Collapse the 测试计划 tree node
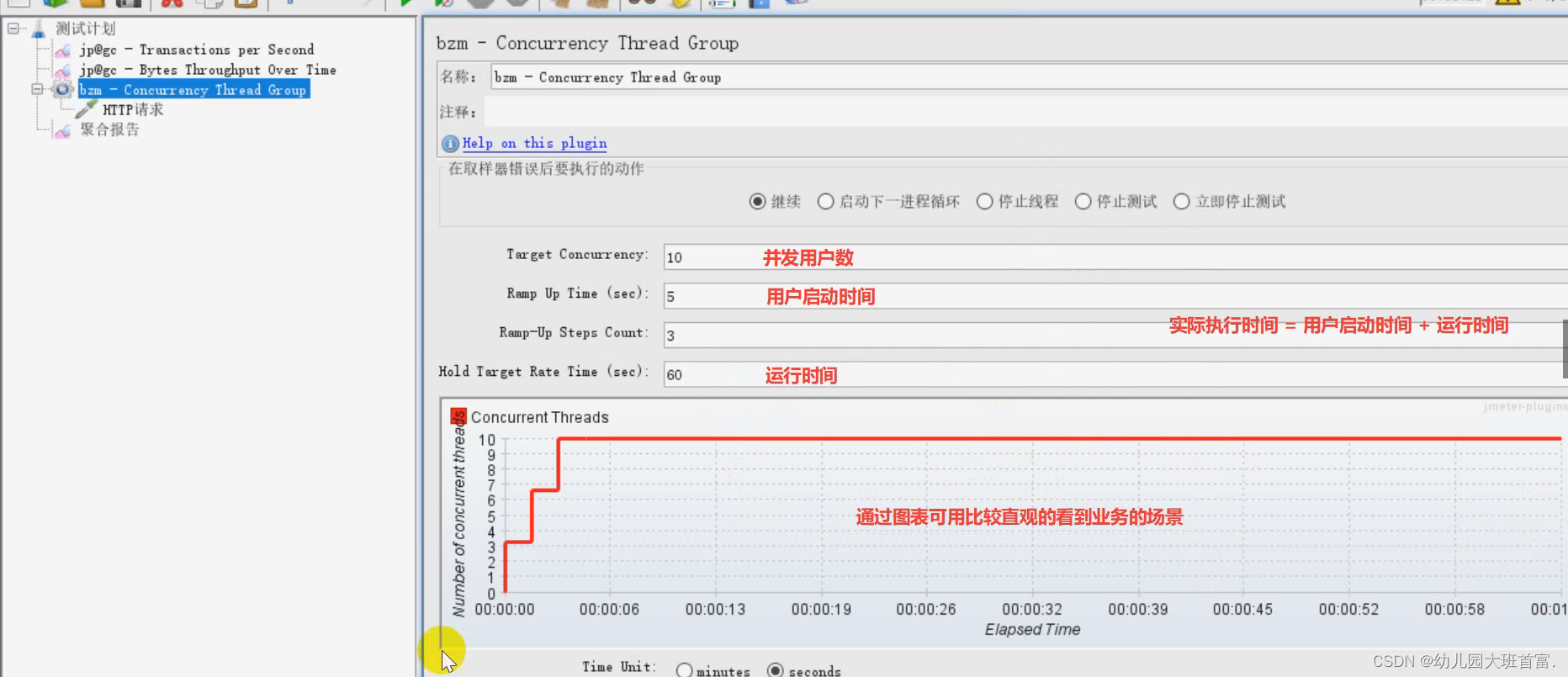The height and width of the screenshot is (677, 1568). coord(13,29)
